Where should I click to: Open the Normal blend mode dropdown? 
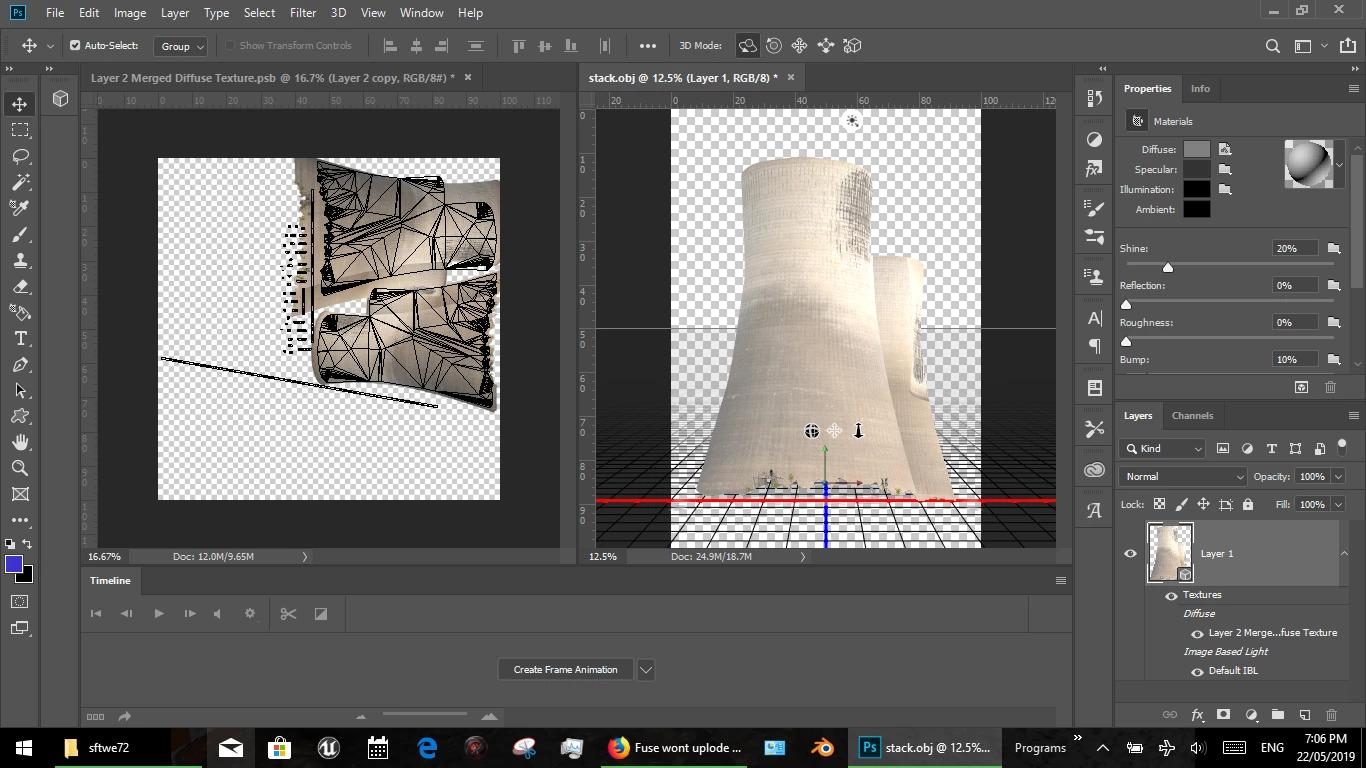coord(1183,477)
